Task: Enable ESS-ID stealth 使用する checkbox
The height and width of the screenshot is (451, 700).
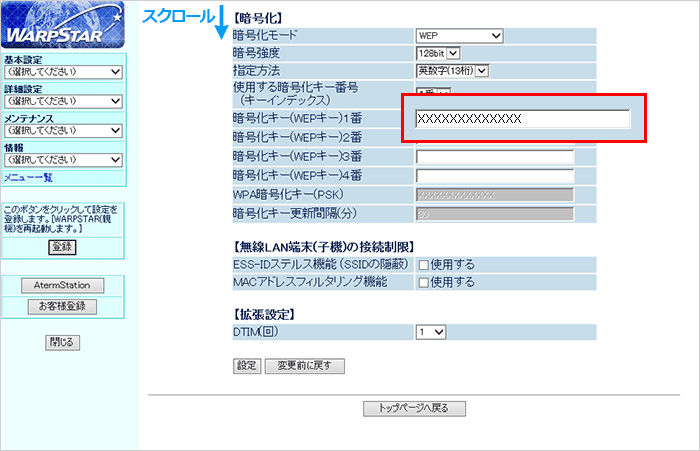Action: [423, 265]
